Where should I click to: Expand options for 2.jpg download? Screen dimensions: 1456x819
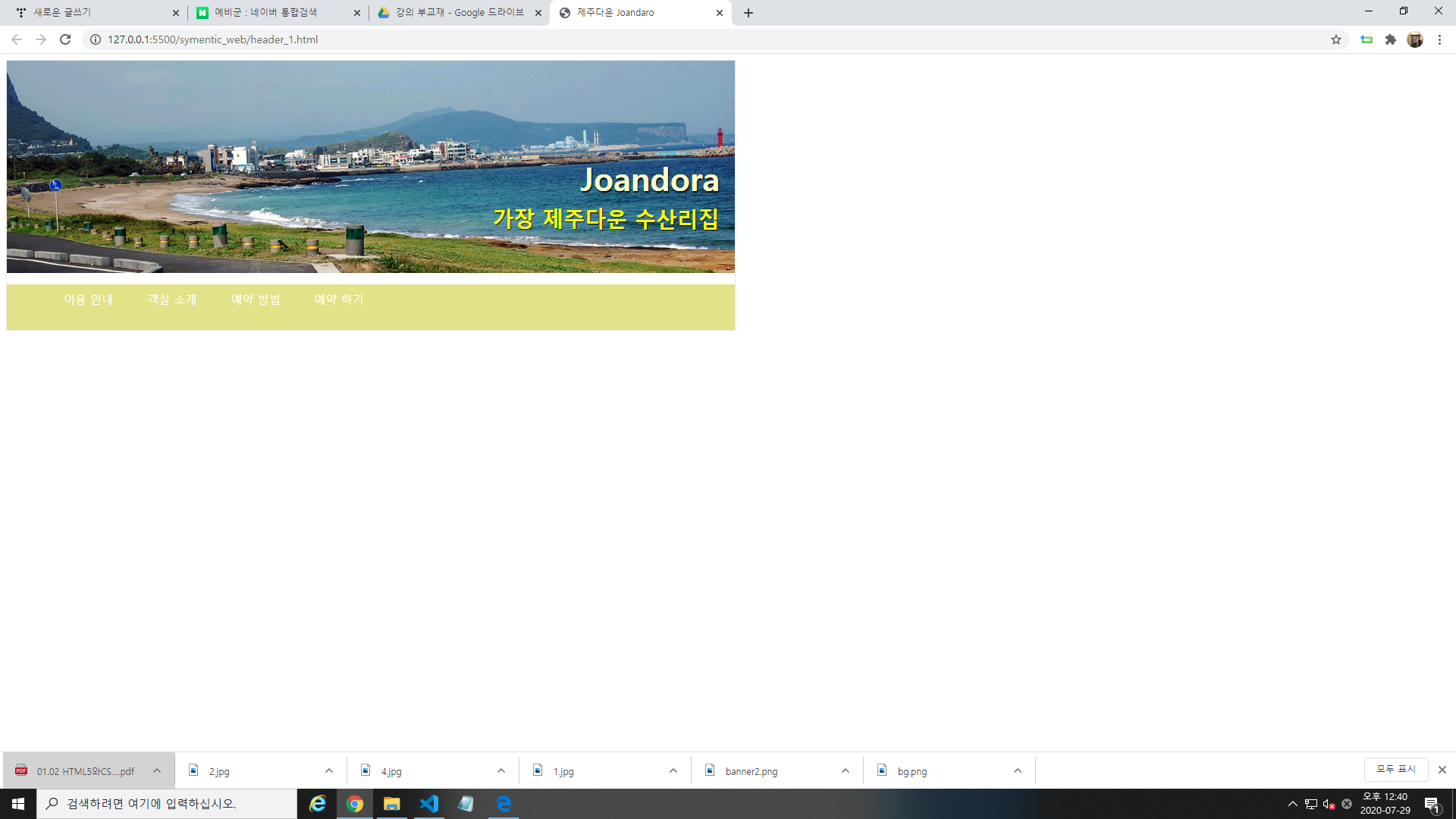pyautogui.click(x=329, y=771)
